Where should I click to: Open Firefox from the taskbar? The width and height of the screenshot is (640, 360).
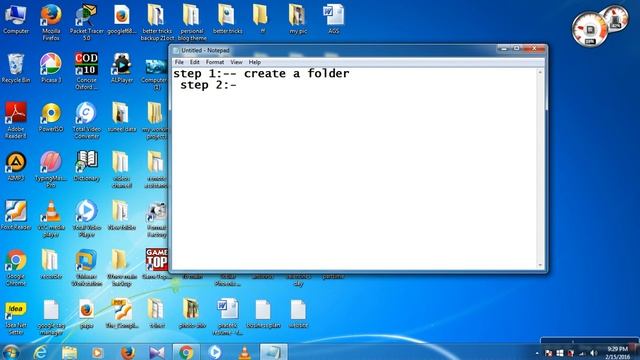128,352
